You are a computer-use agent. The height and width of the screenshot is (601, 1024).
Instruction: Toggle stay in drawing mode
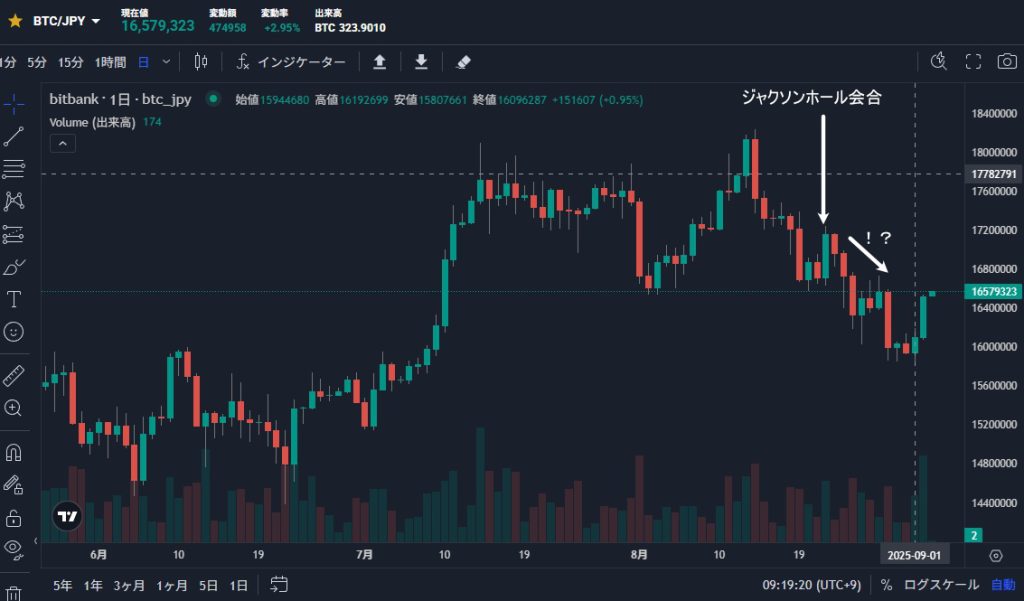coord(14,485)
